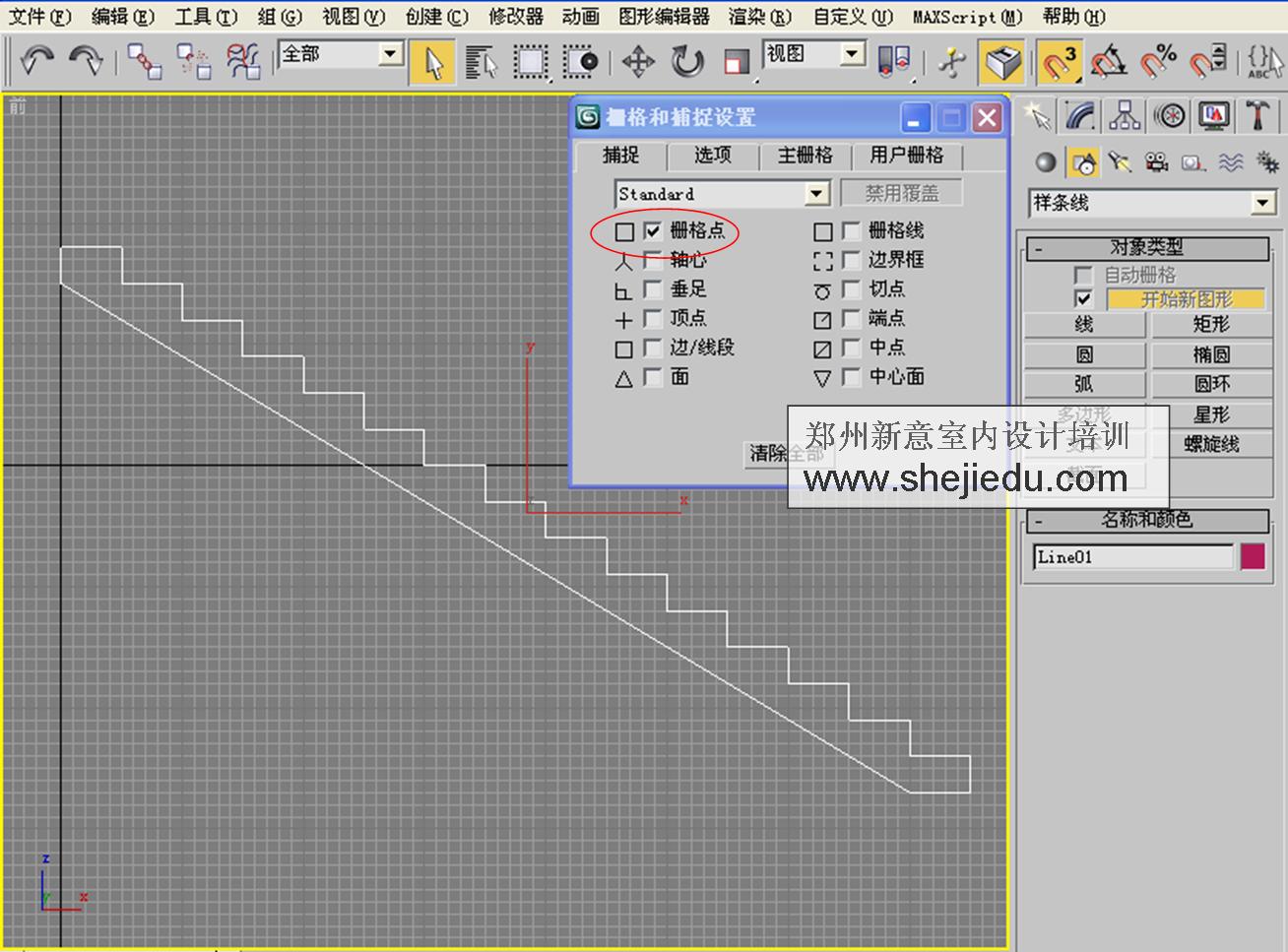
Task: Switch to the 选项 tab
Action: tap(712, 156)
